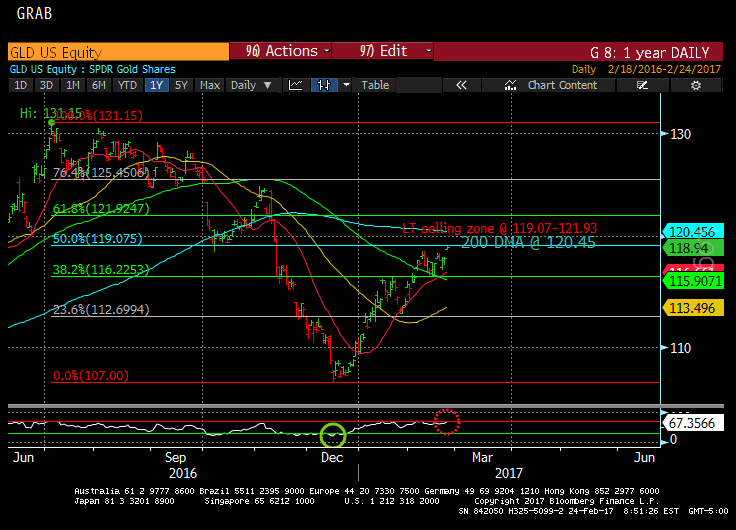Open the settings gear icon
This screenshot has height=530, width=736.
tap(696, 85)
